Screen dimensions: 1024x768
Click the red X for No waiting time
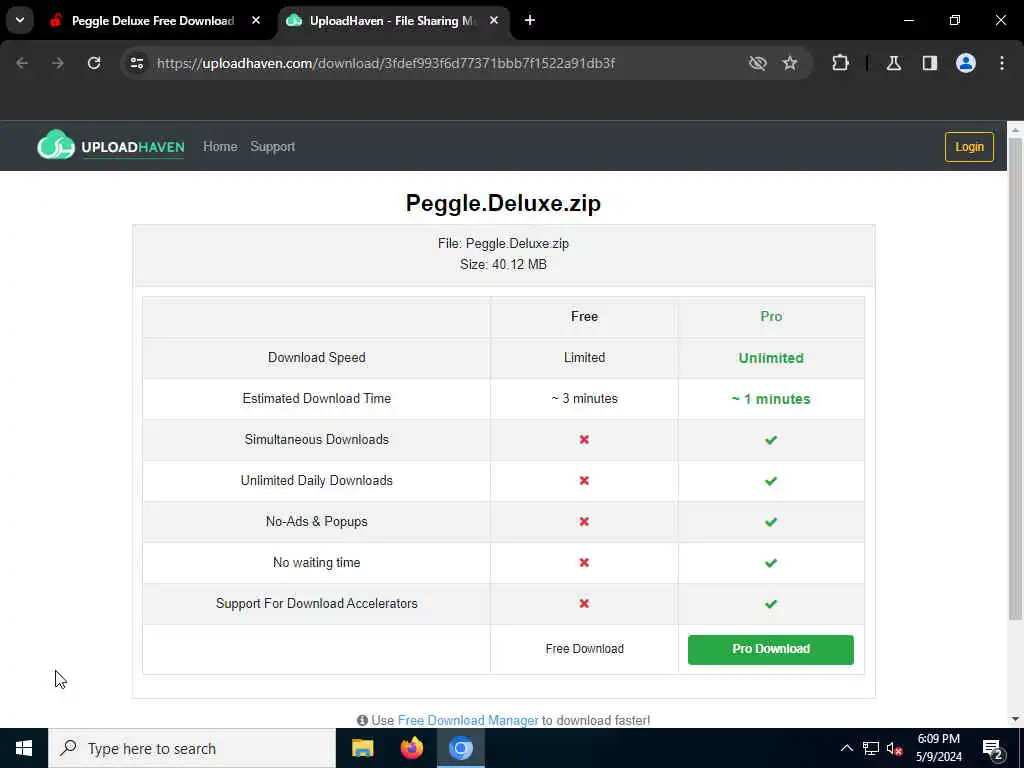(x=584, y=562)
